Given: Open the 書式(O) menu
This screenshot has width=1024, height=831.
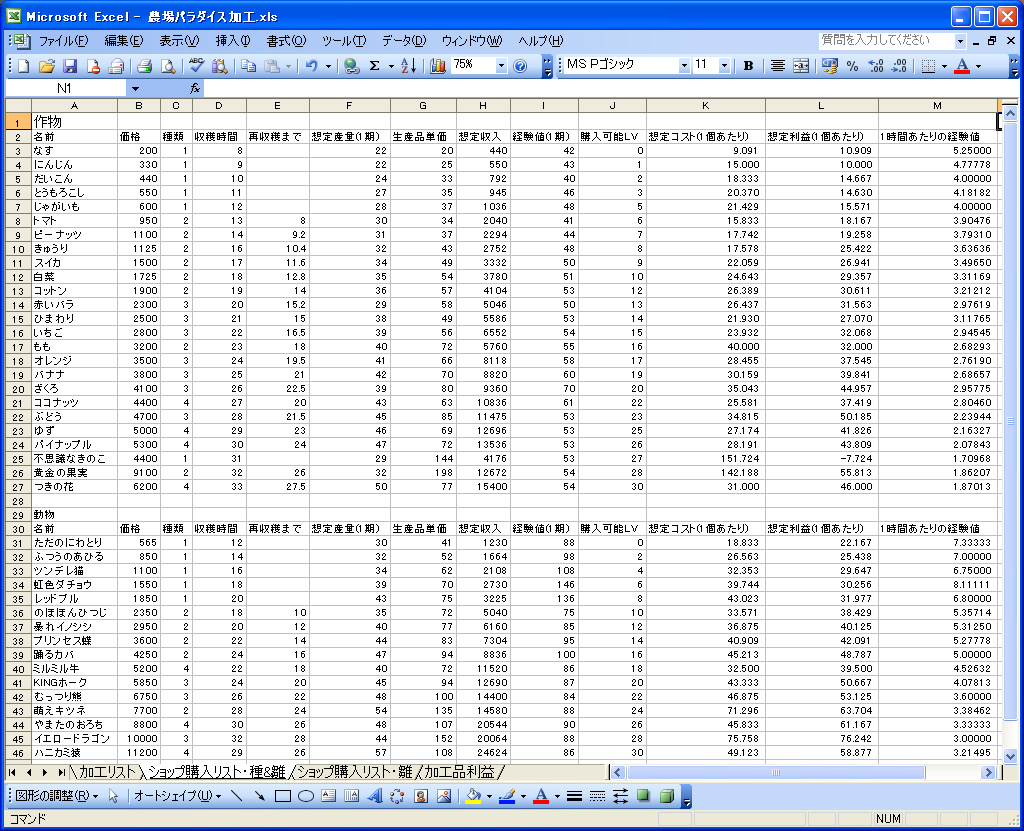Looking at the screenshot, I should pyautogui.click(x=285, y=41).
